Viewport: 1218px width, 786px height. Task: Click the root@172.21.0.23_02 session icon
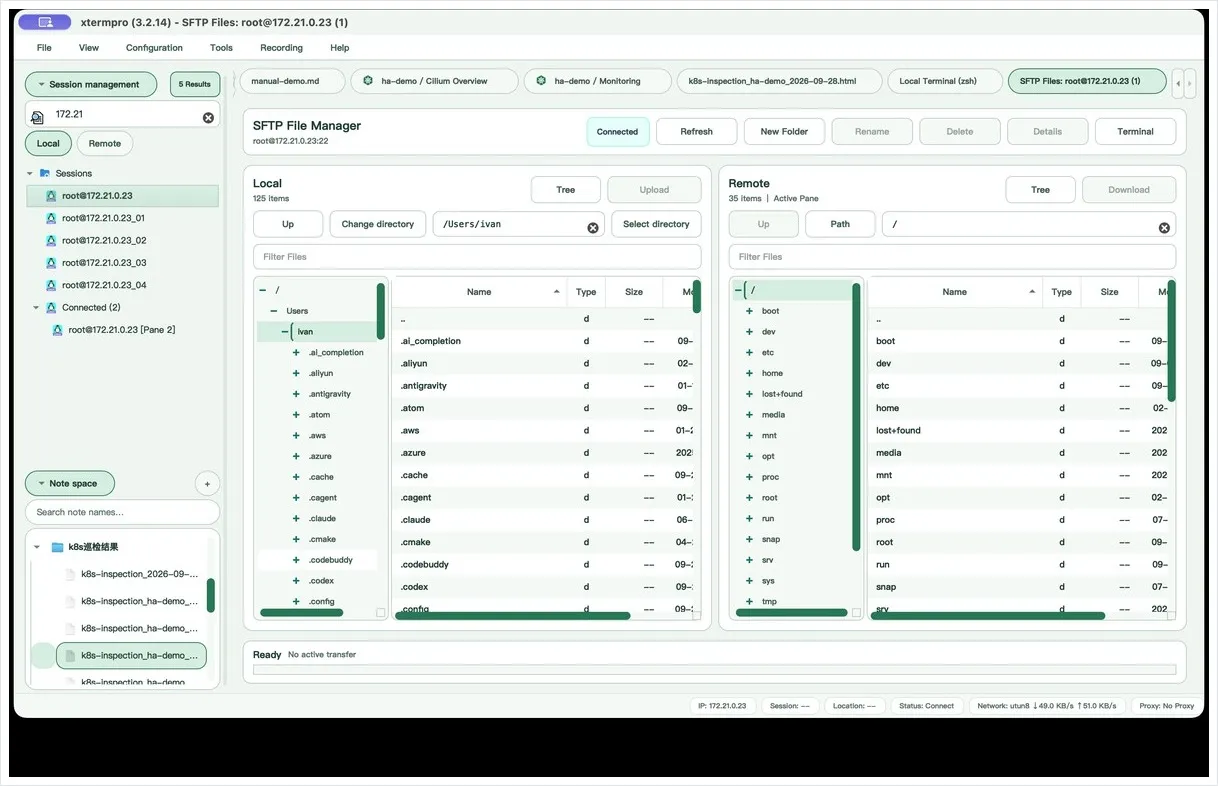coord(51,240)
